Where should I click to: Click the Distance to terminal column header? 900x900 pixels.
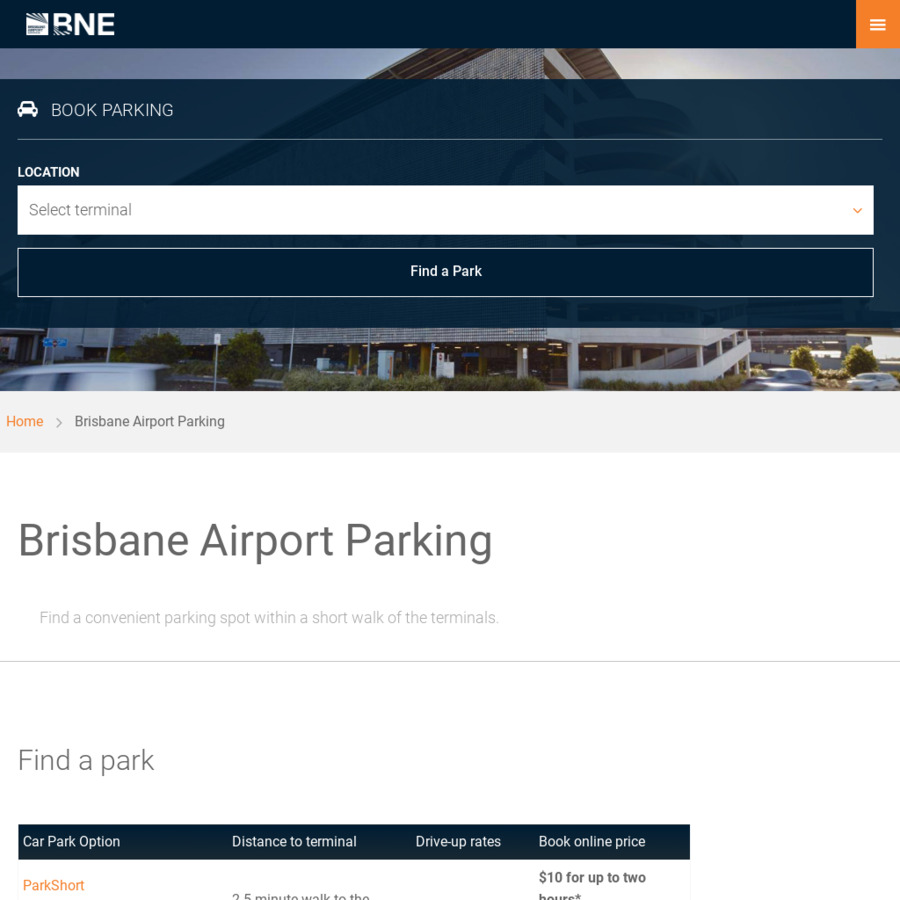[294, 842]
